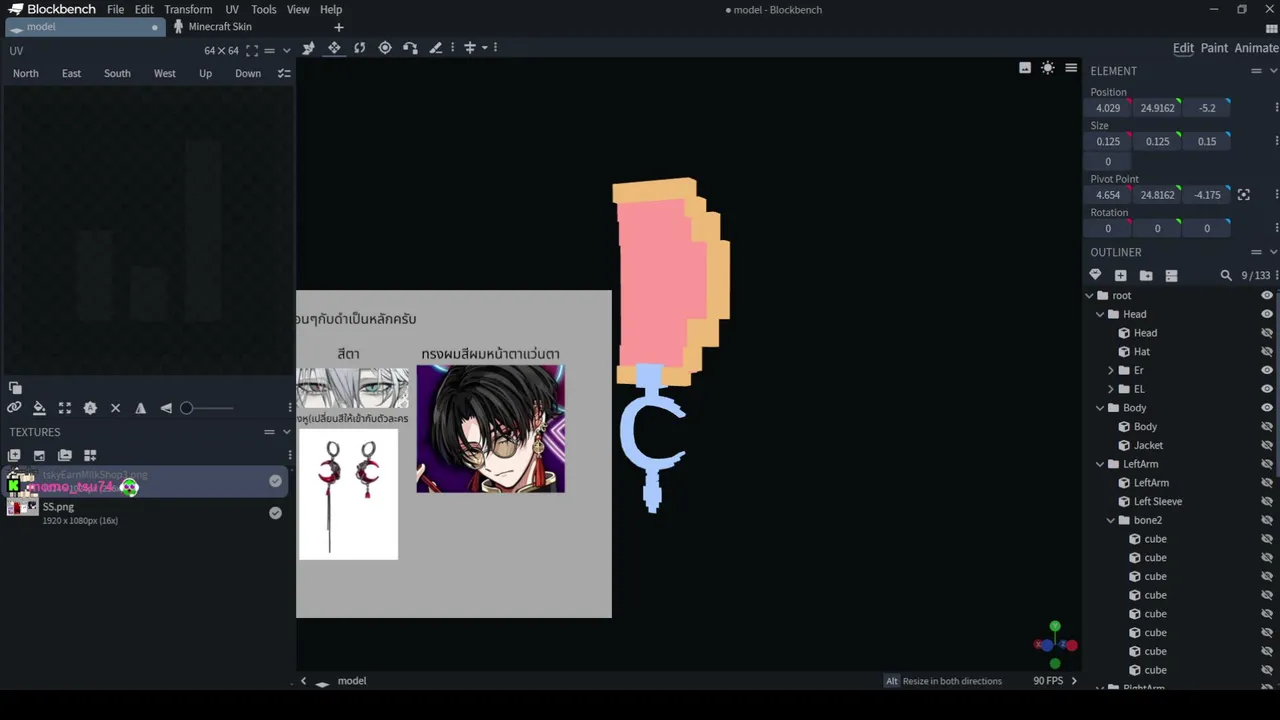
Task: Select the North face button
Action: [26, 74]
